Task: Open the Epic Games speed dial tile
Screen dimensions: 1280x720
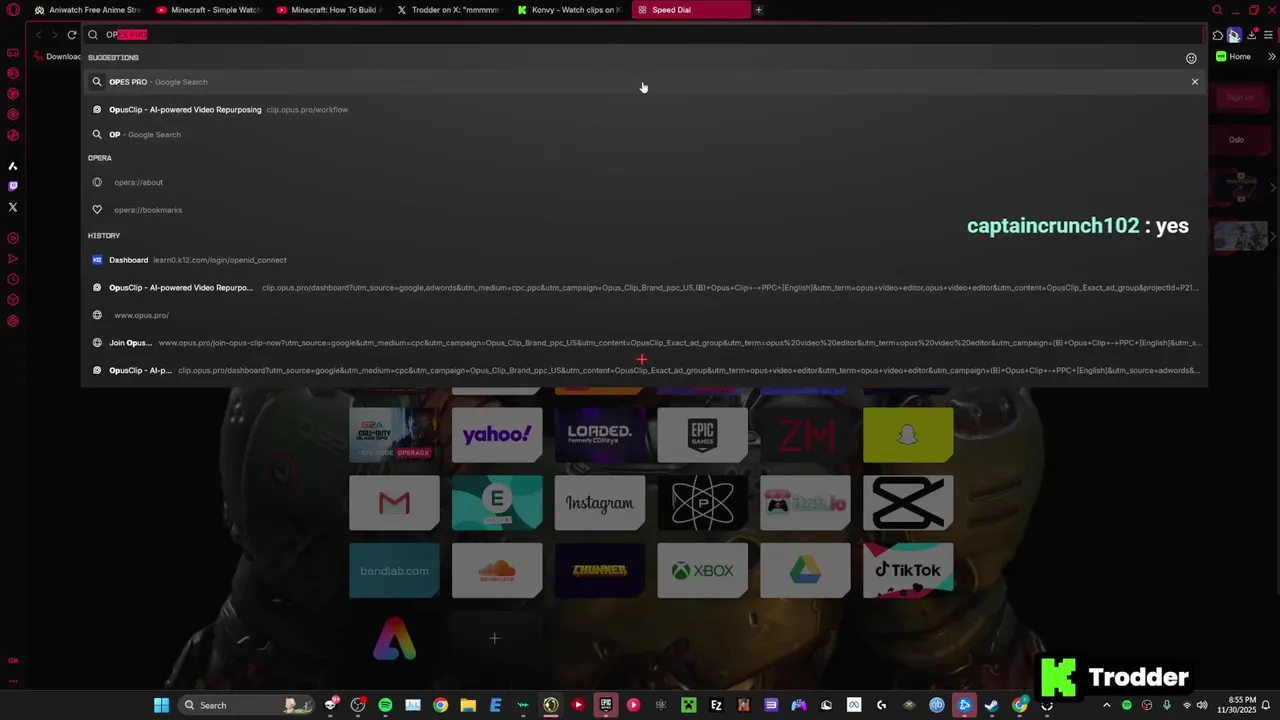Action: [x=702, y=434]
